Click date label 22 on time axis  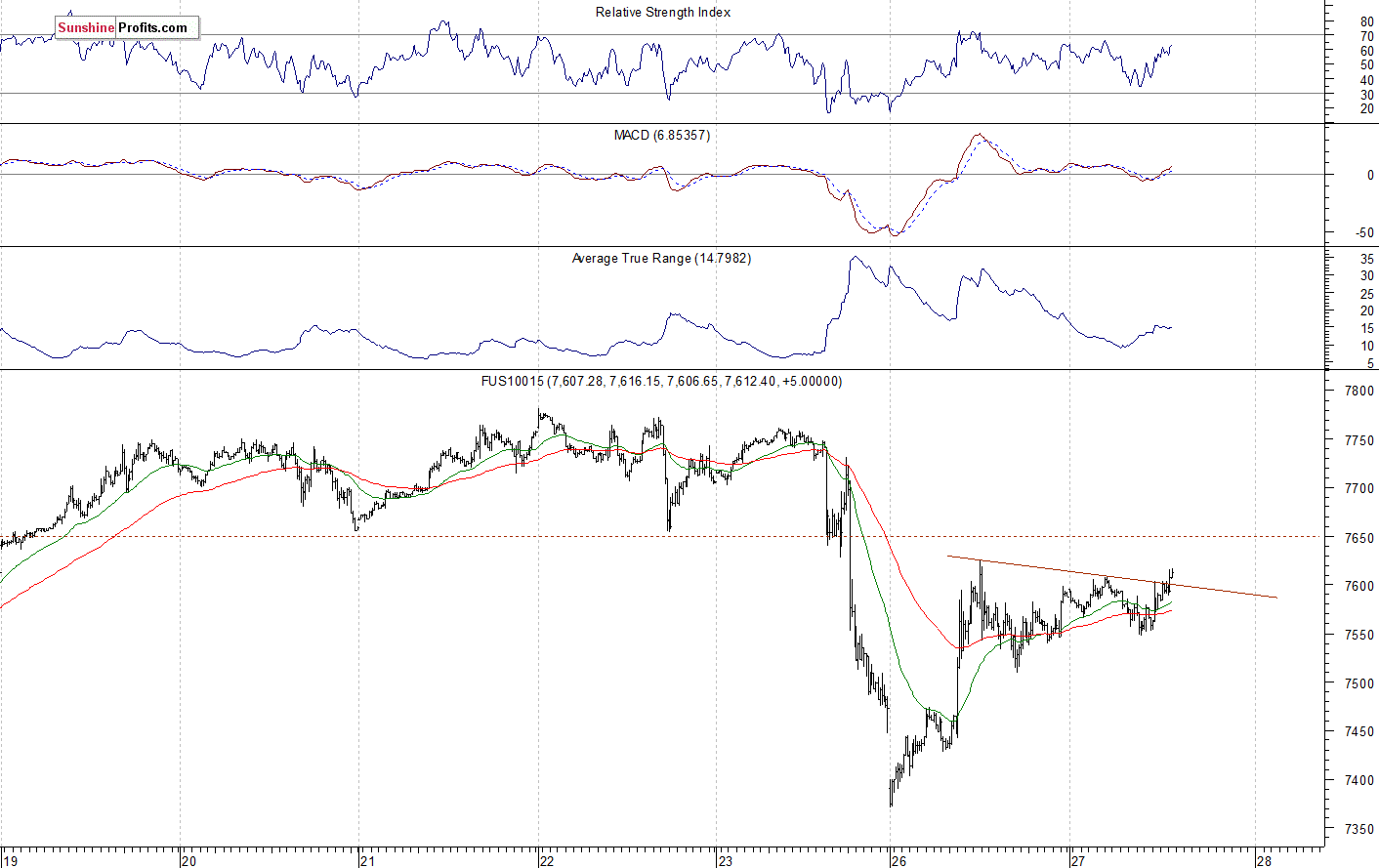pos(547,861)
